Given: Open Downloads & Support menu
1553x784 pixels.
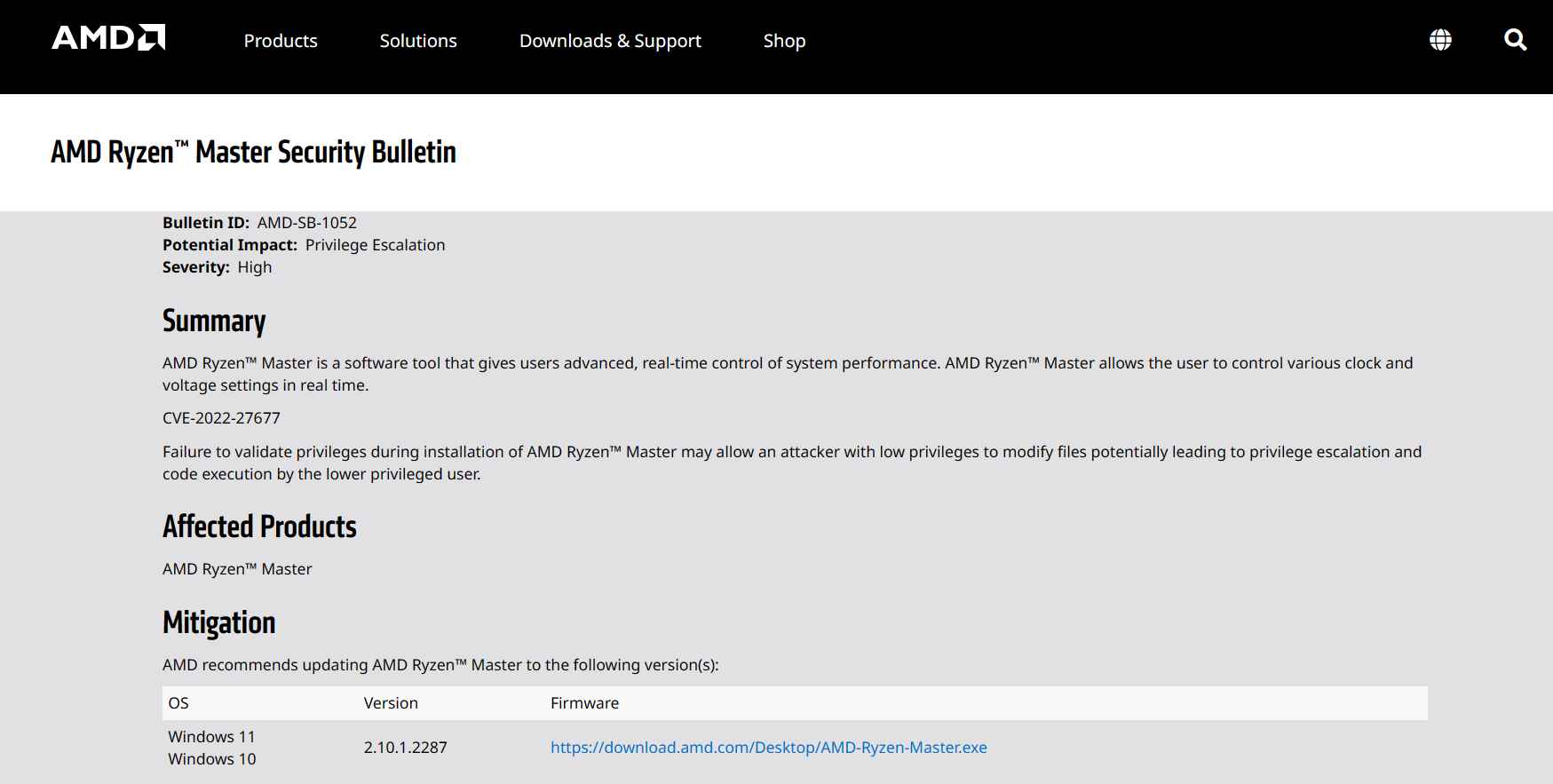Looking at the screenshot, I should (x=610, y=41).
